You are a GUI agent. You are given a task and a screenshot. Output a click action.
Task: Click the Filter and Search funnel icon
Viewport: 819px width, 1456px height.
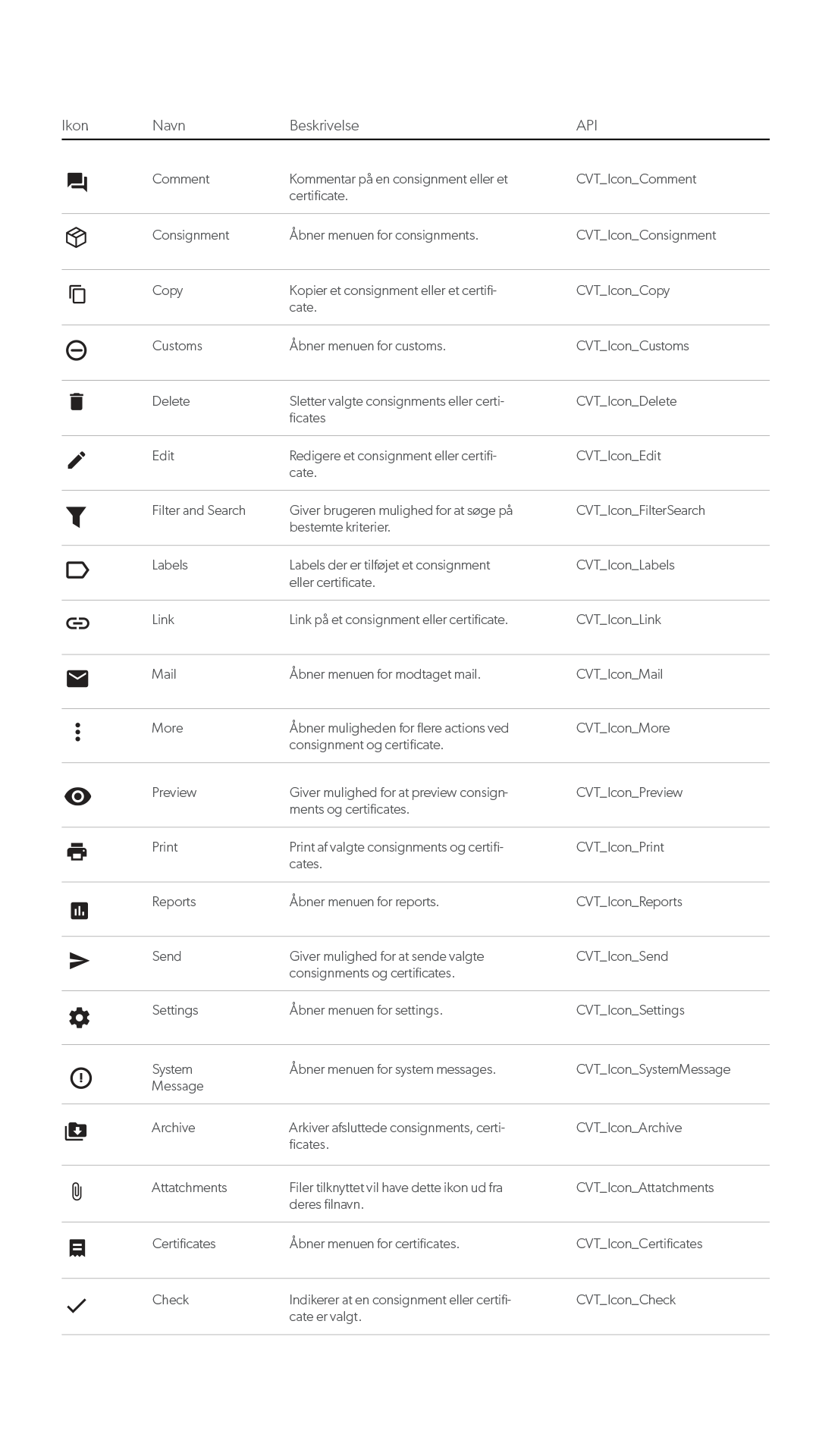76,516
